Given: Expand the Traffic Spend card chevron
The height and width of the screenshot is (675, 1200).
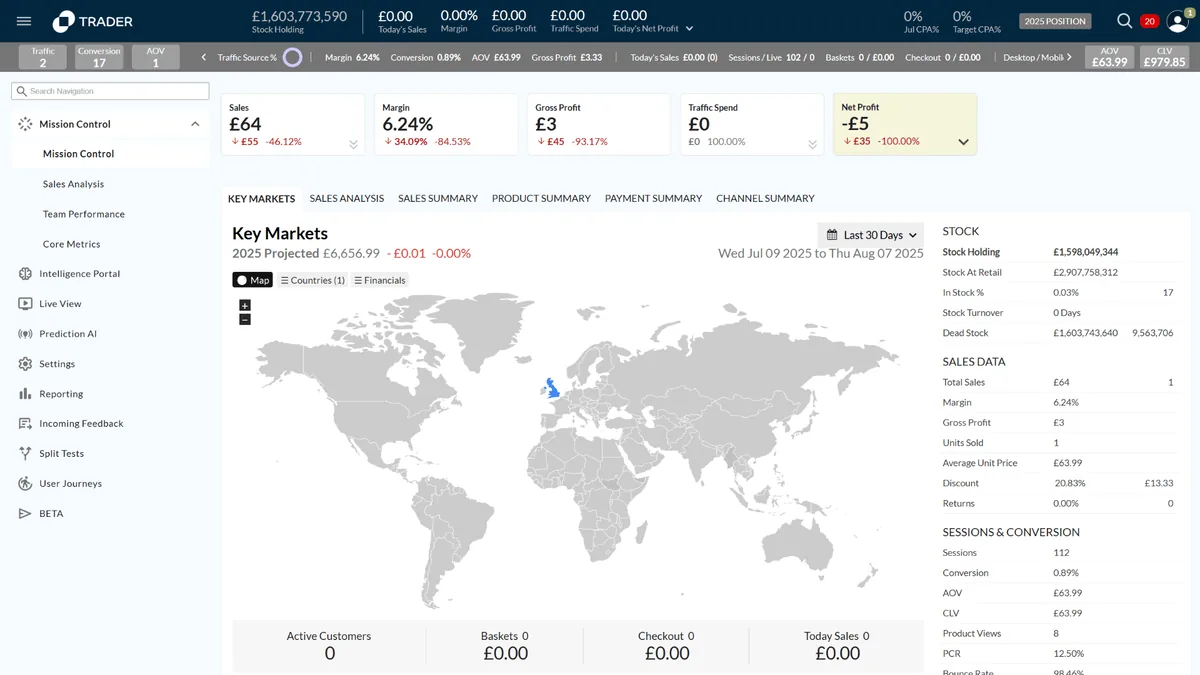Looking at the screenshot, I should pos(812,144).
